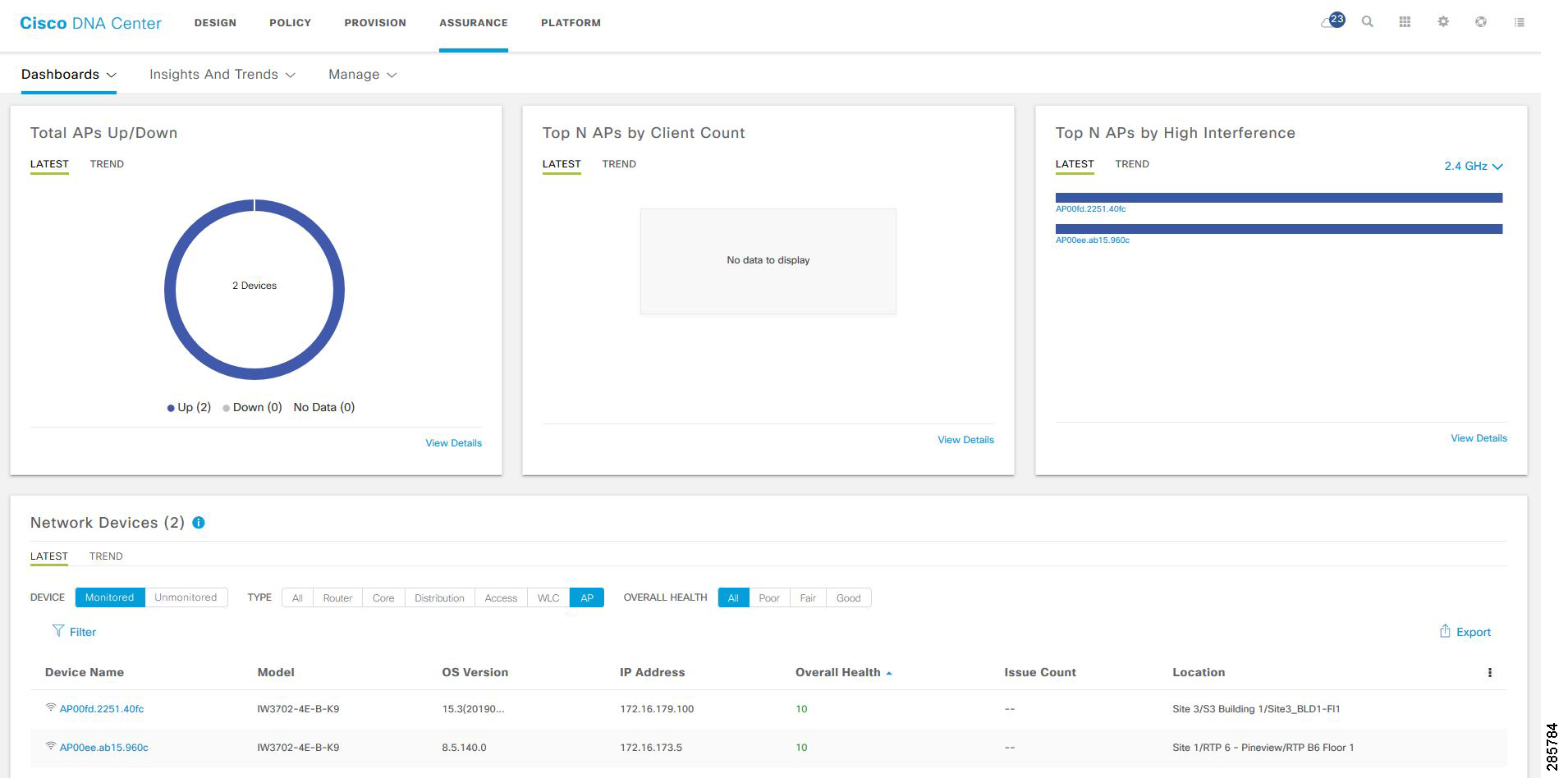The height and width of the screenshot is (778, 1568).
Task: View Details of Top N APs by Client Count
Action: pos(965,440)
